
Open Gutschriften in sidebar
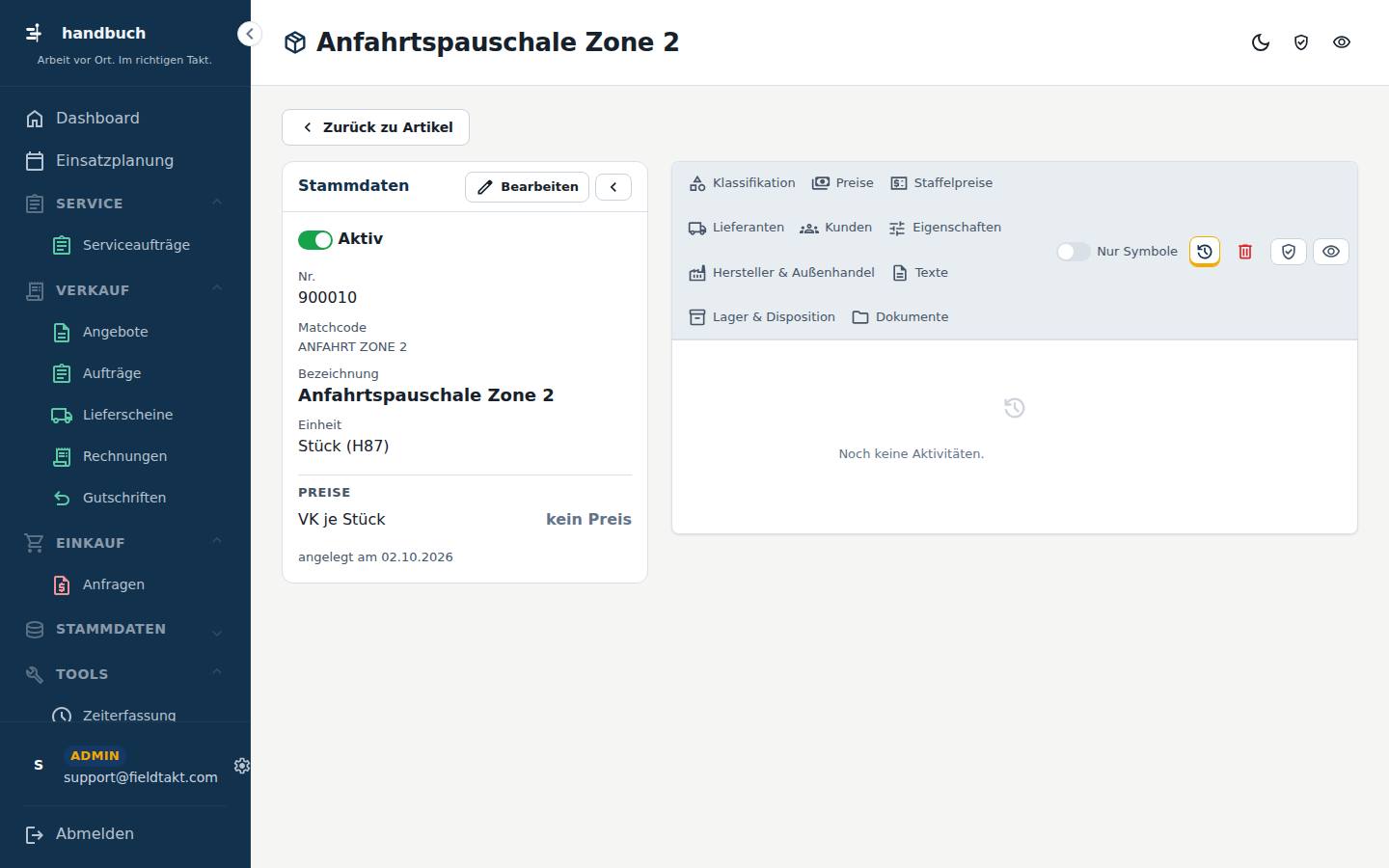[125, 498]
